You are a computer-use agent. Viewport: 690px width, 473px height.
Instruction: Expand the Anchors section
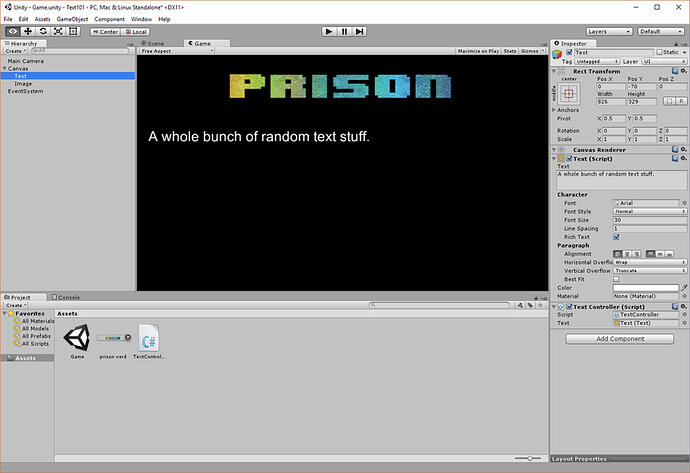pos(554,110)
